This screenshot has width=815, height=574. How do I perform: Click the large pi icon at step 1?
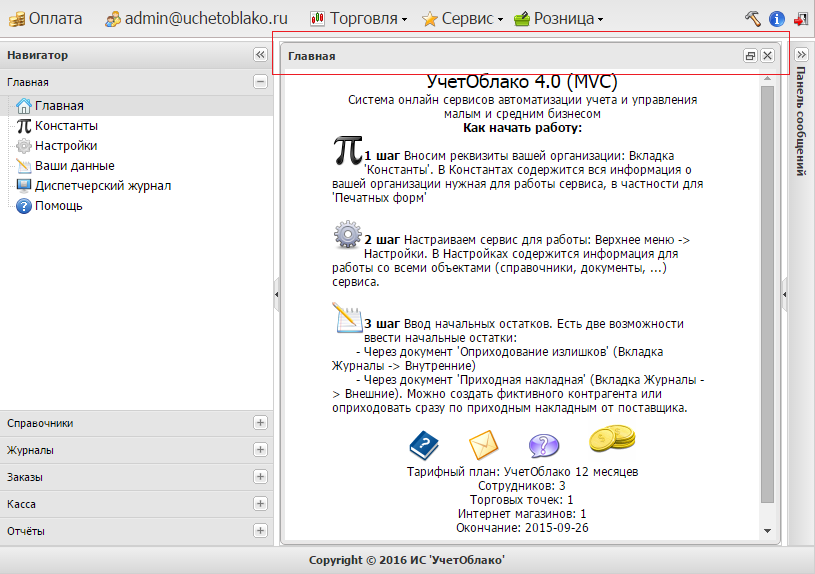coord(348,151)
